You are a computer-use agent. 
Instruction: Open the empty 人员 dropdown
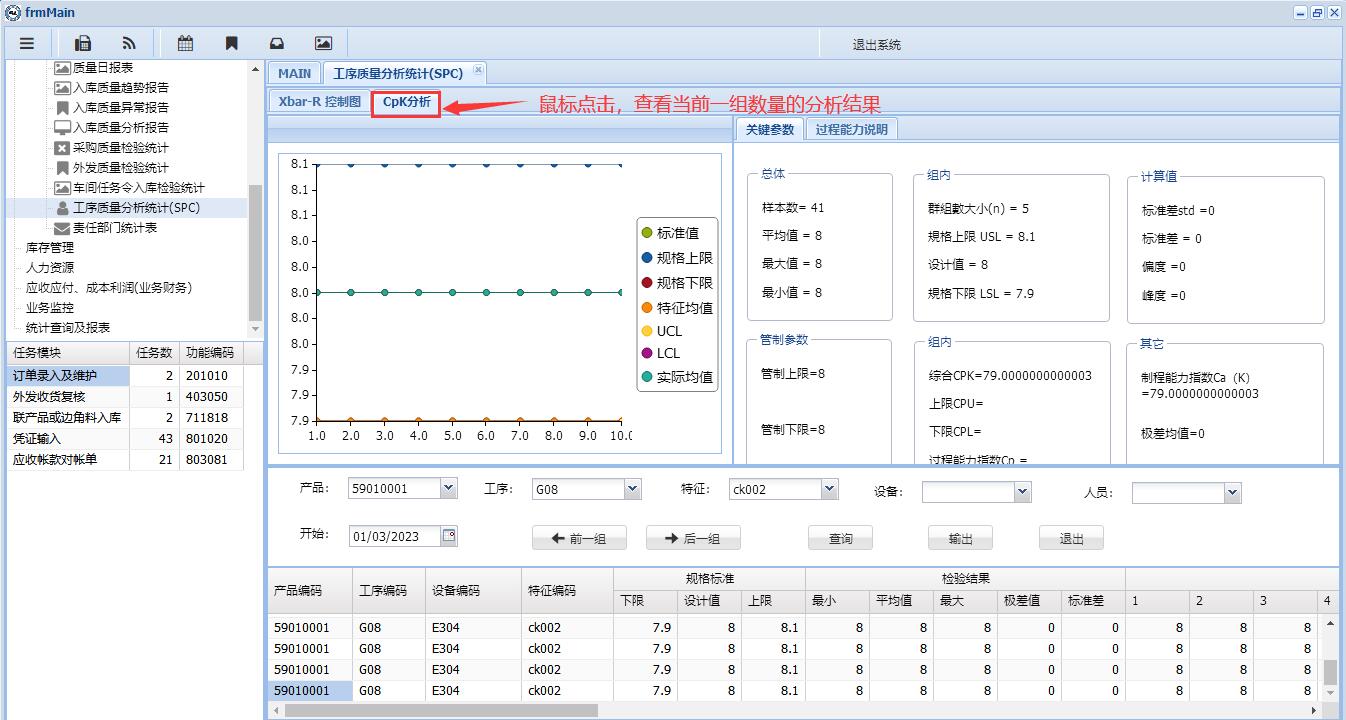tap(1232, 492)
